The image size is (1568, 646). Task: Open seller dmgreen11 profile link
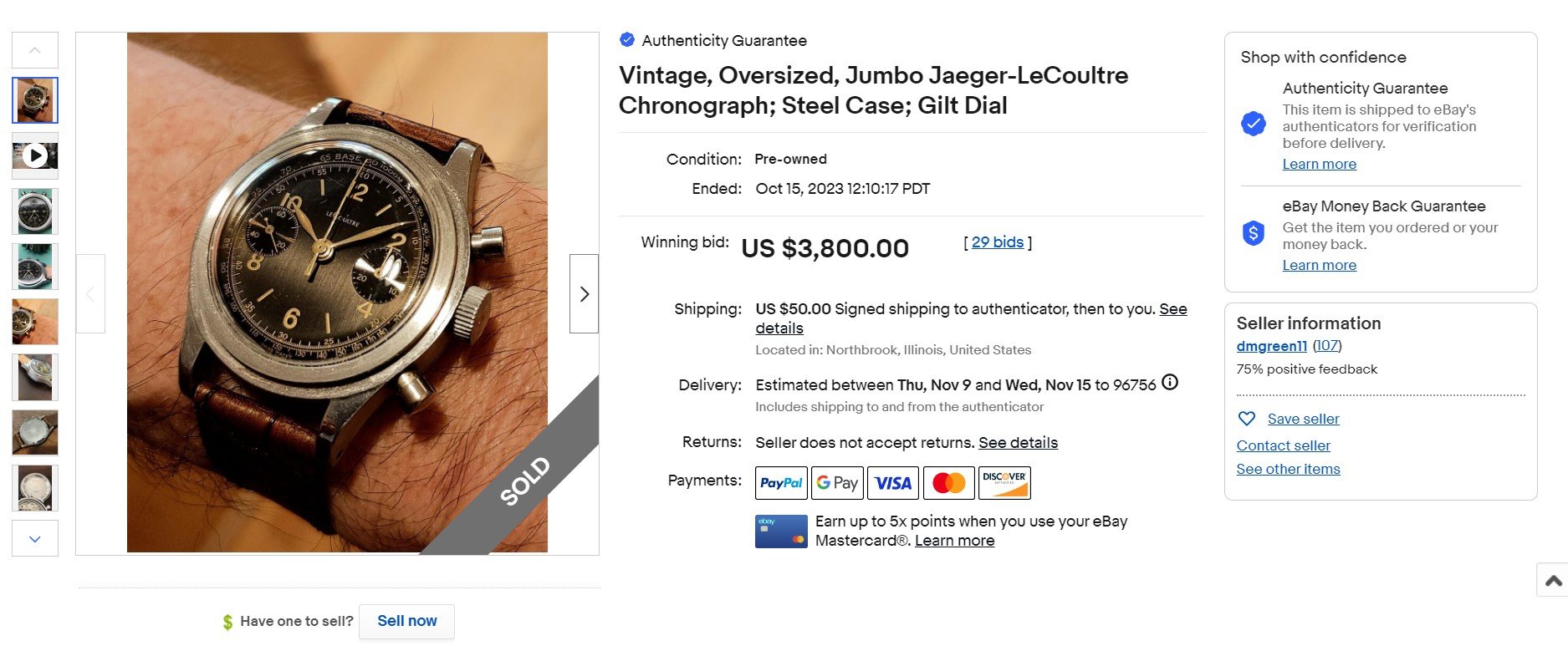tap(1271, 346)
